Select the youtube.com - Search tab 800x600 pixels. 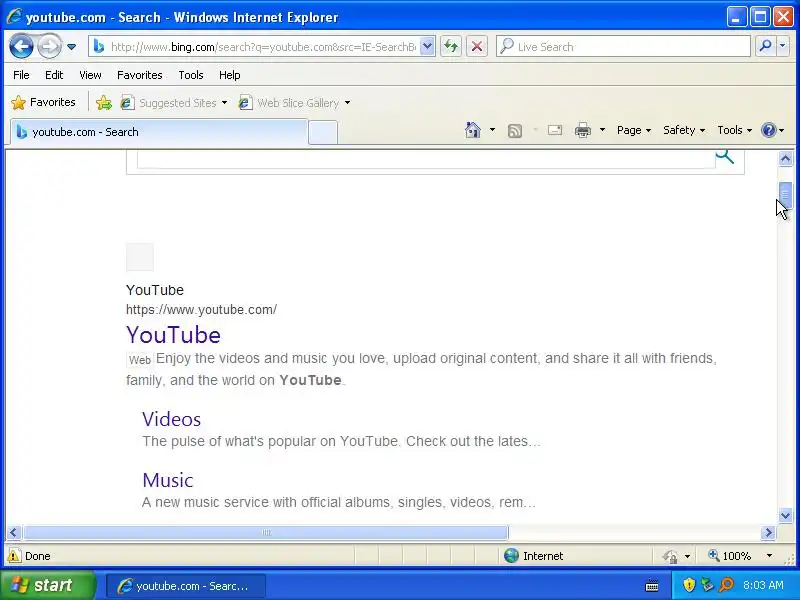pyautogui.click(x=159, y=132)
